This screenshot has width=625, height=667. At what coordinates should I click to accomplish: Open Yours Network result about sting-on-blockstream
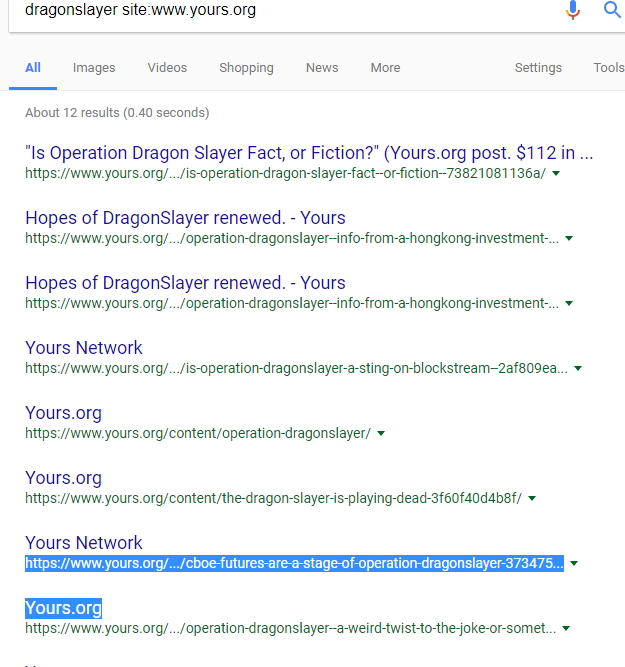(x=84, y=348)
